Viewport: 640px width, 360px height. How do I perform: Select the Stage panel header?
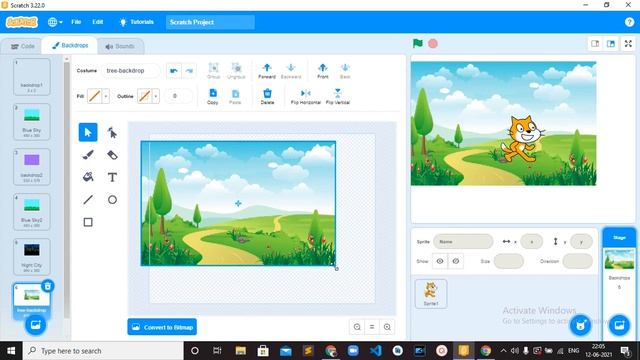click(619, 238)
